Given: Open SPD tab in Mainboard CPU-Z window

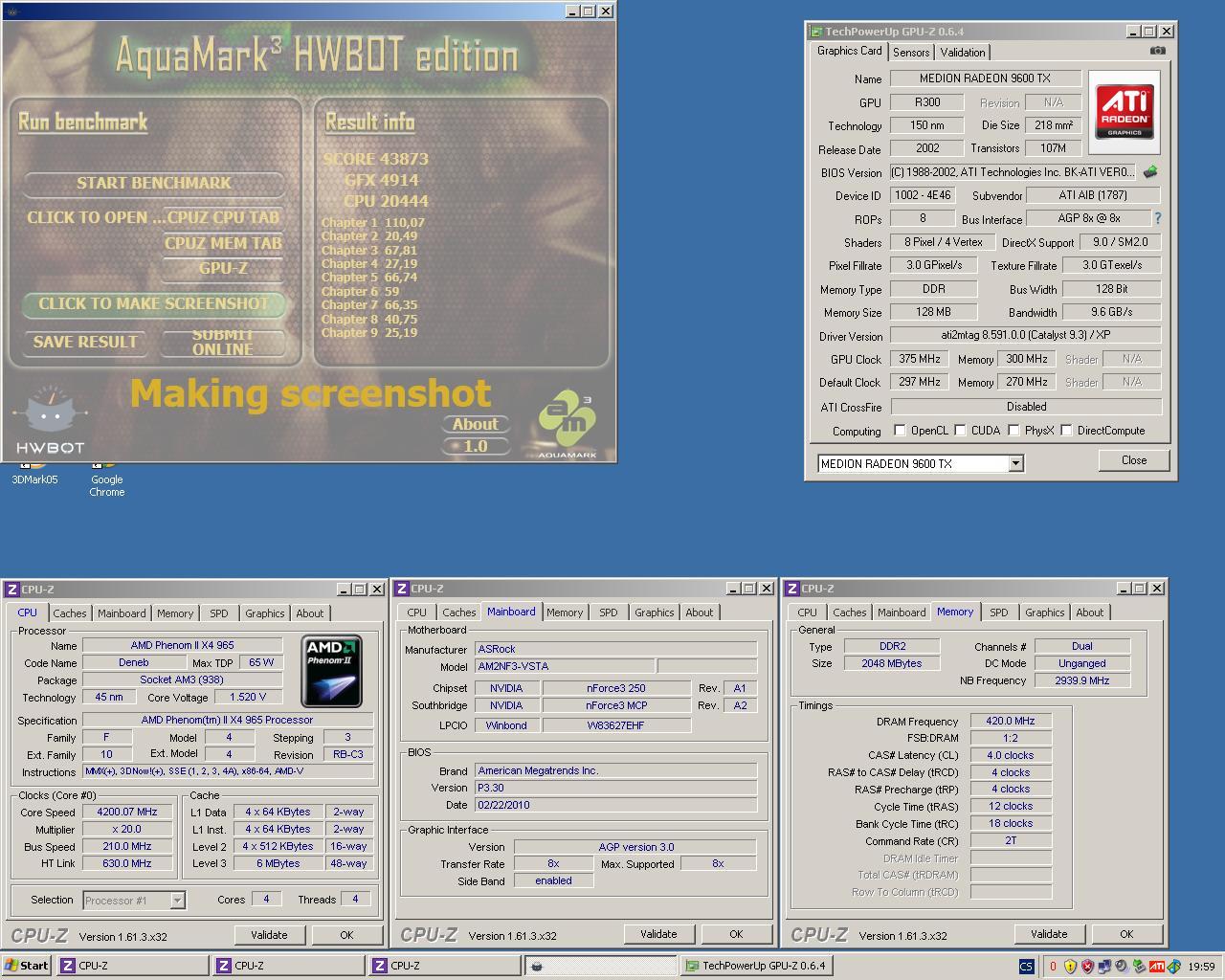Looking at the screenshot, I should click(x=609, y=612).
